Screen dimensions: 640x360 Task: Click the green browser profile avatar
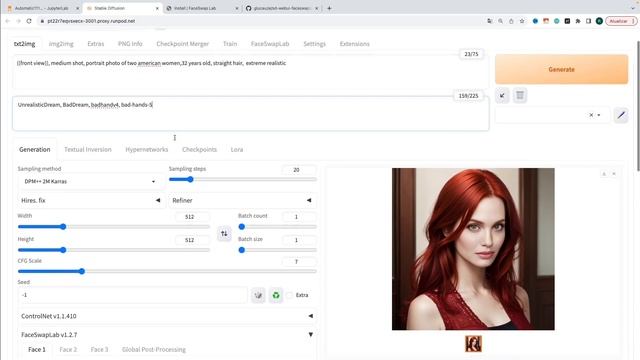coord(599,21)
